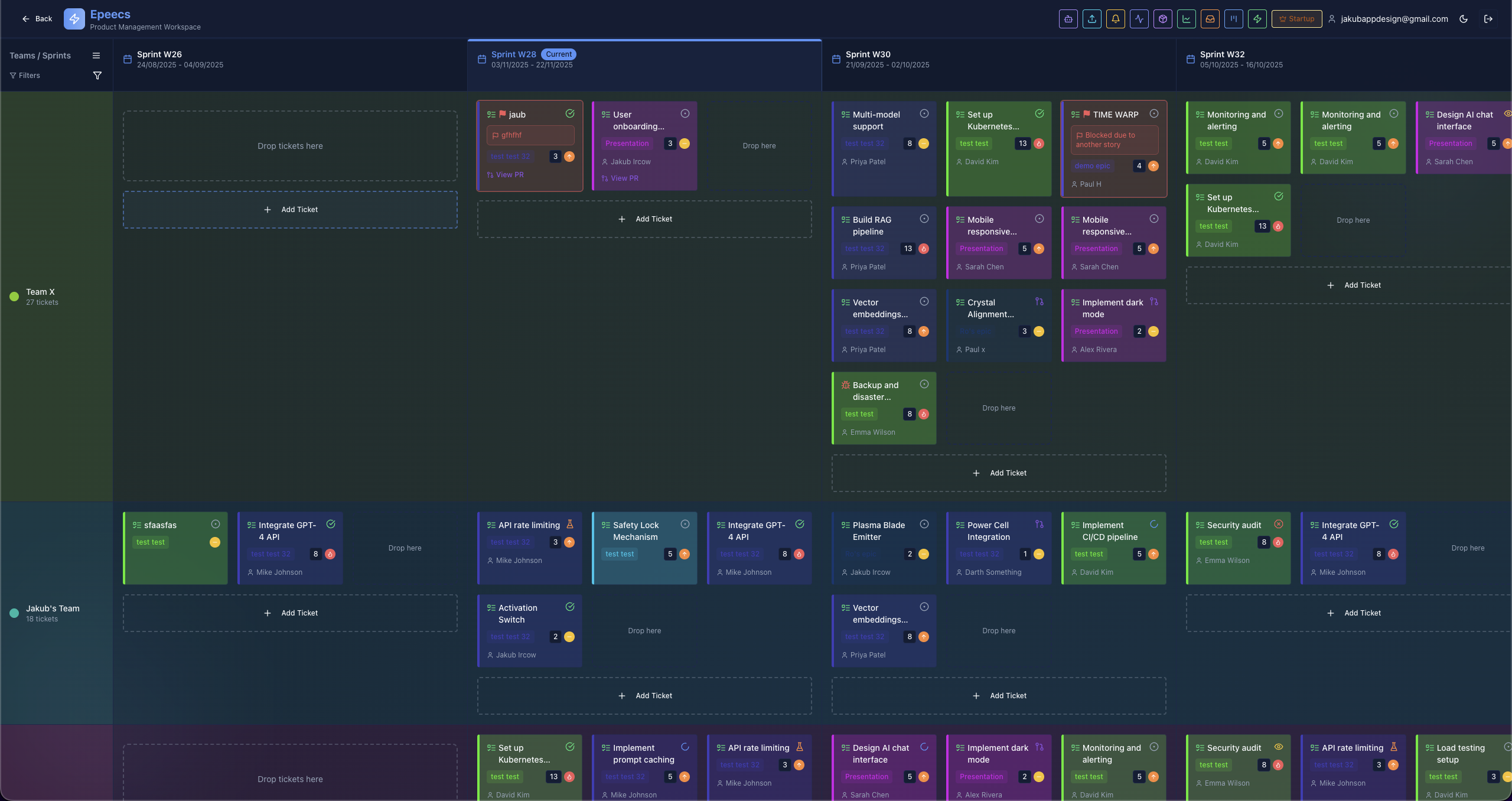
Task: Open the Filters panel in the sidebar
Action: coord(25,75)
